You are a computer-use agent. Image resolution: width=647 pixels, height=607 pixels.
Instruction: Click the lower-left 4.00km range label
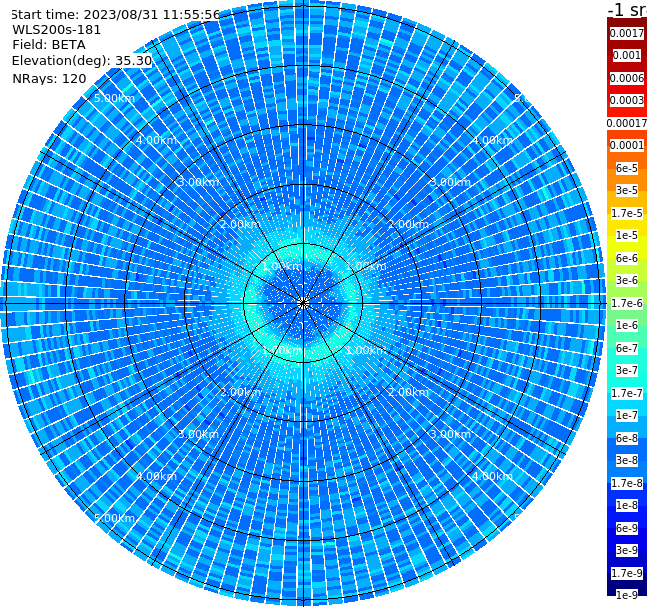coord(156,476)
